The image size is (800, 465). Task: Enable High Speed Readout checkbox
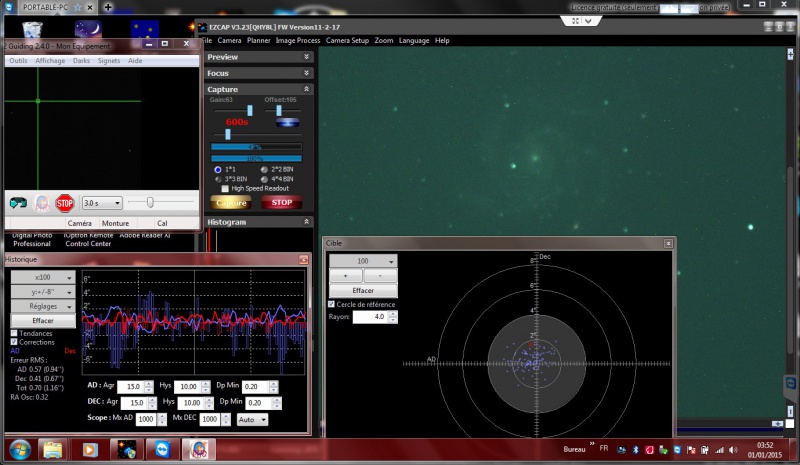point(225,188)
